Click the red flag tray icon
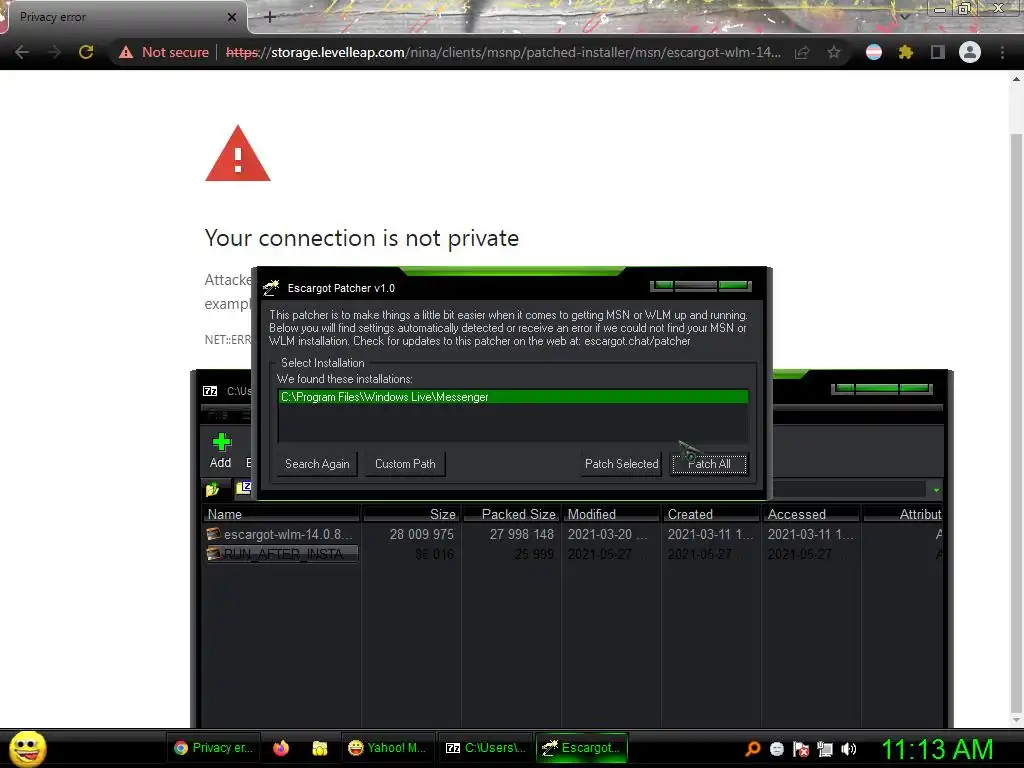 [801, 749]
